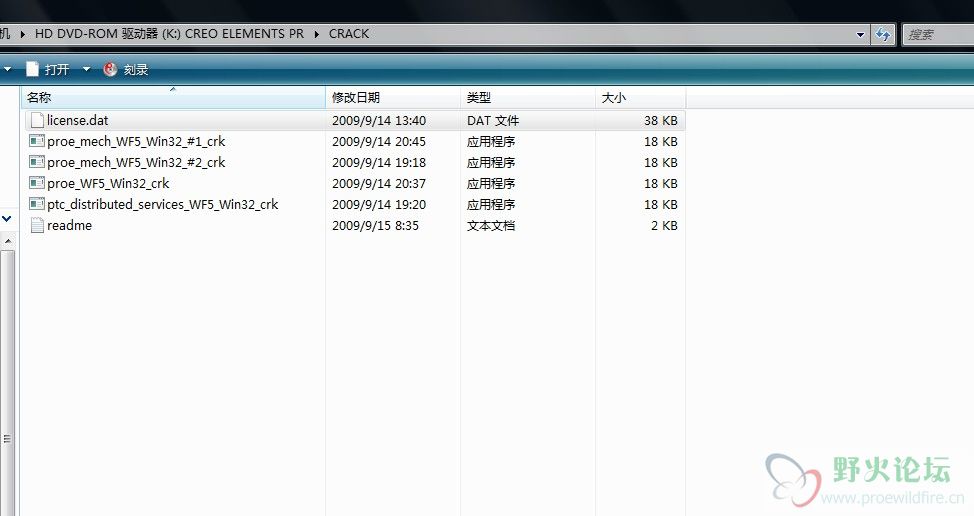Viewport: 974px width, 516px height.
Task: Select the proe_WF5_Win32_crk application icon
Action: pyautogui.click(x=37, y=183)
